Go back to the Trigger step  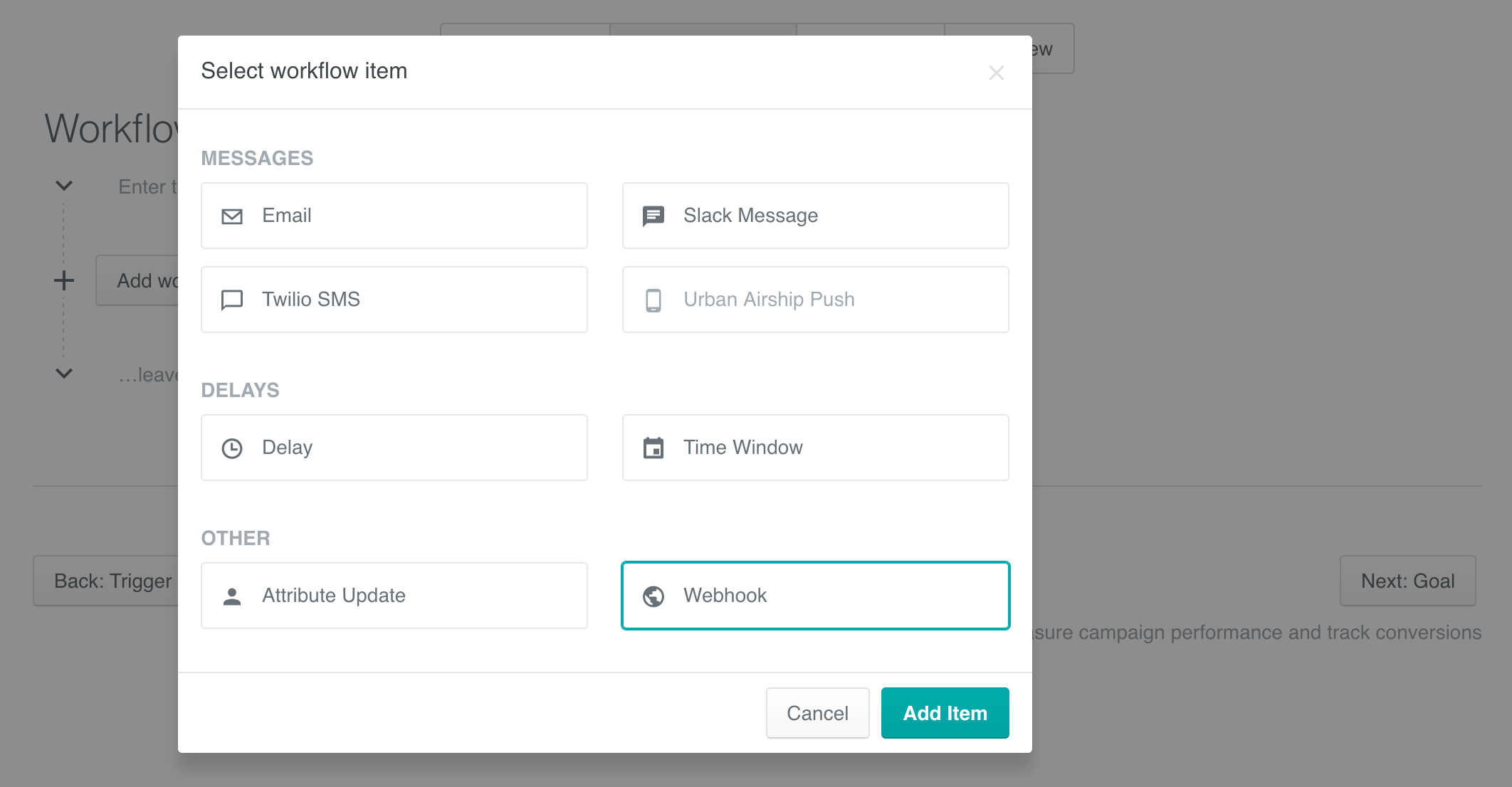coord(112,581)
